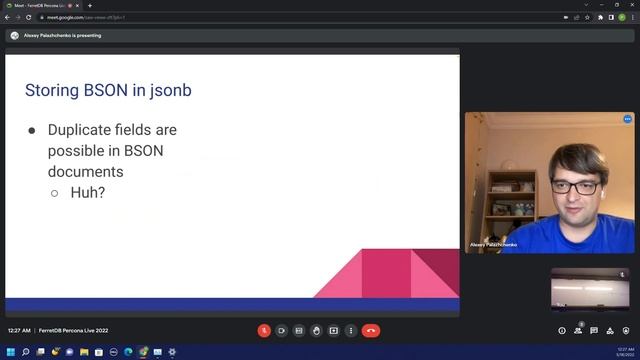Open Microsoft Store on taskbar
The image size is (640, 360).
(99, 352)
